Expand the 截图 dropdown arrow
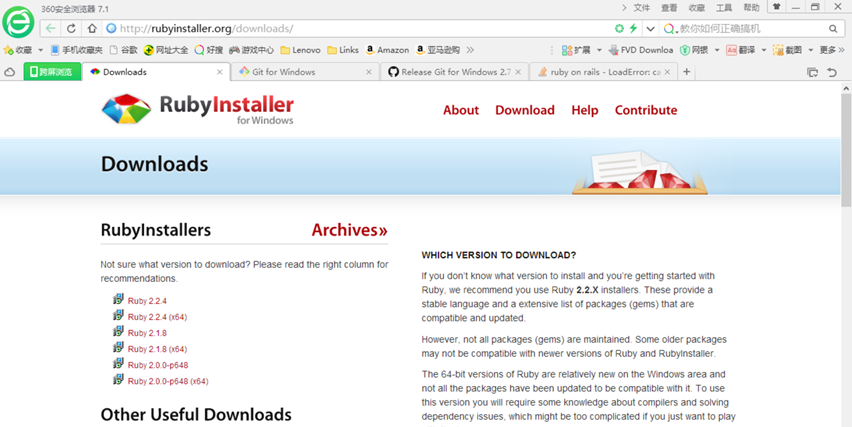 pyautogui.click(x=810, y=50)
